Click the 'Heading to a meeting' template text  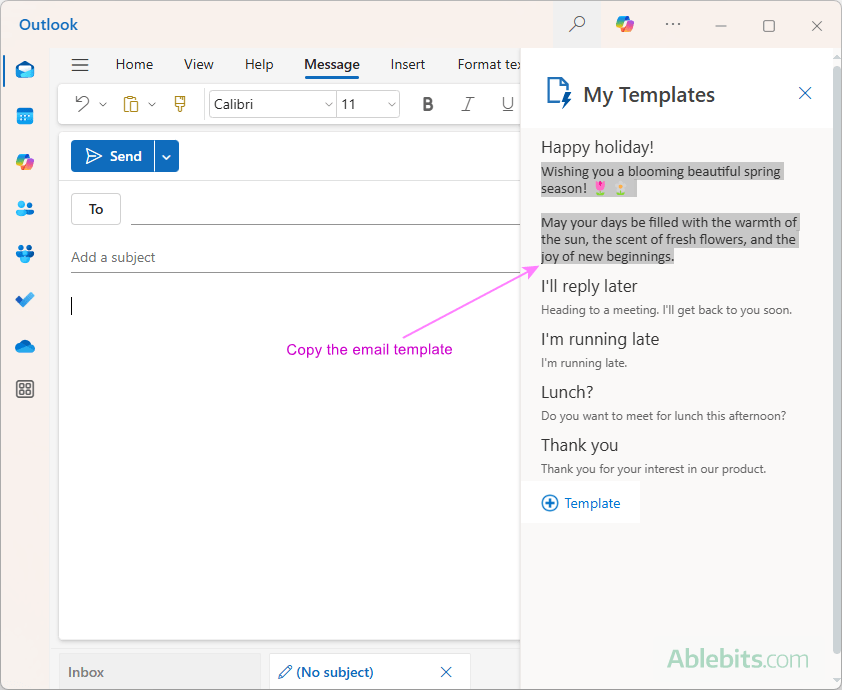click(x=666, y=310)
